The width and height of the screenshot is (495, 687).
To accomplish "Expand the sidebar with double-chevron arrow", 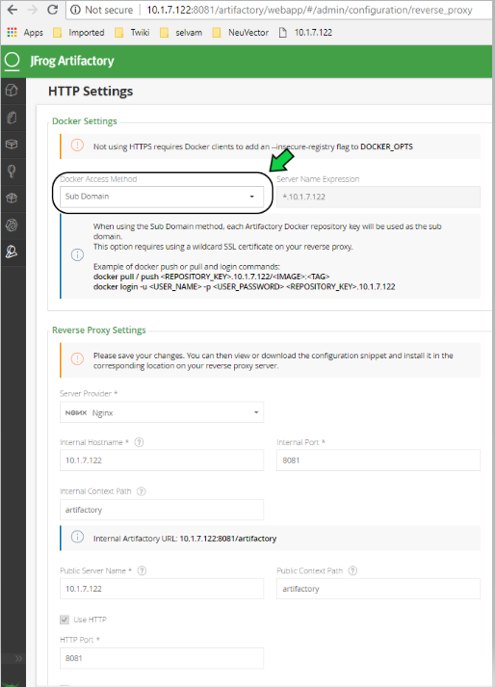I will click(x=18, y=659).
